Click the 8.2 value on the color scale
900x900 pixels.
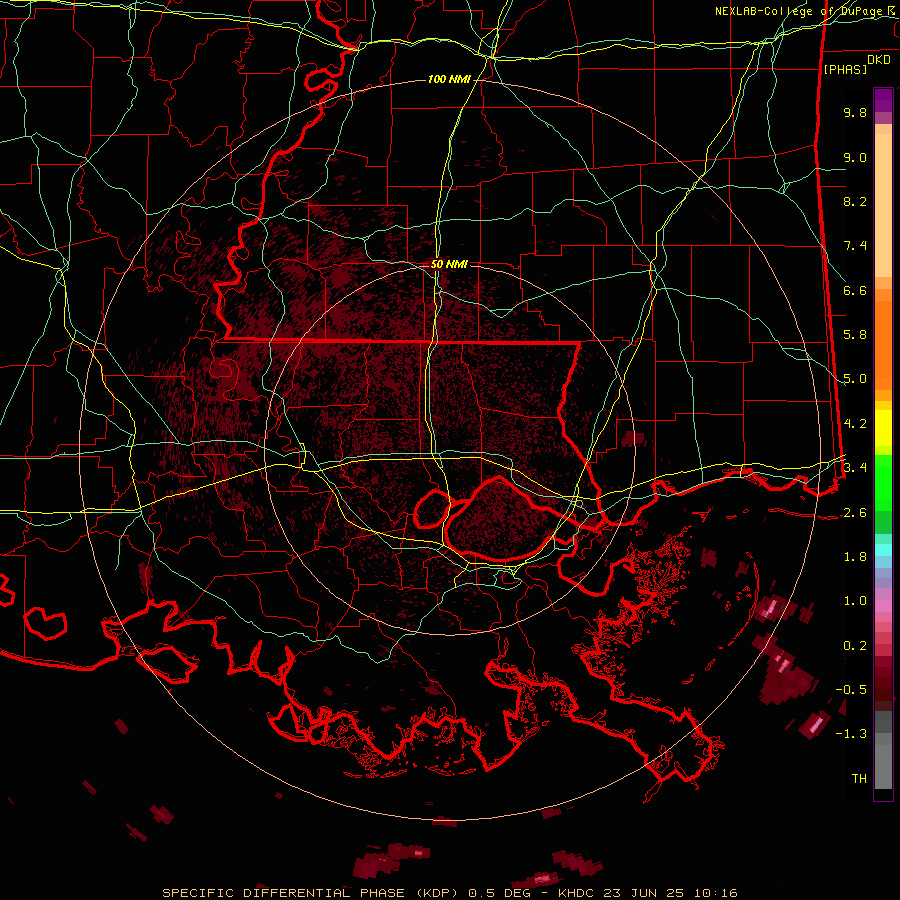coord(855,201)
